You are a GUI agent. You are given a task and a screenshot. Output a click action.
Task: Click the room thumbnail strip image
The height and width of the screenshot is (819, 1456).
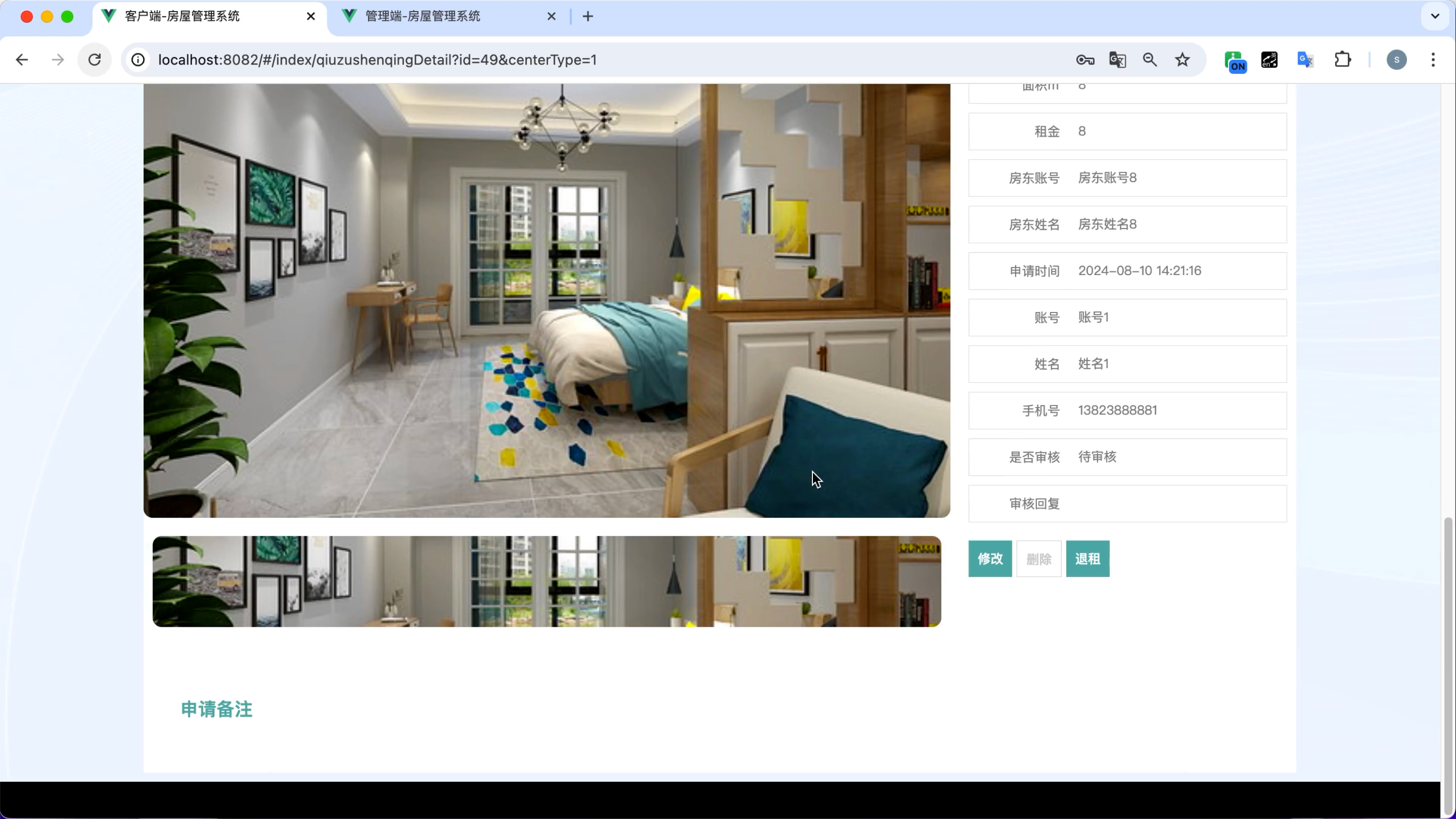coord(547,581)
